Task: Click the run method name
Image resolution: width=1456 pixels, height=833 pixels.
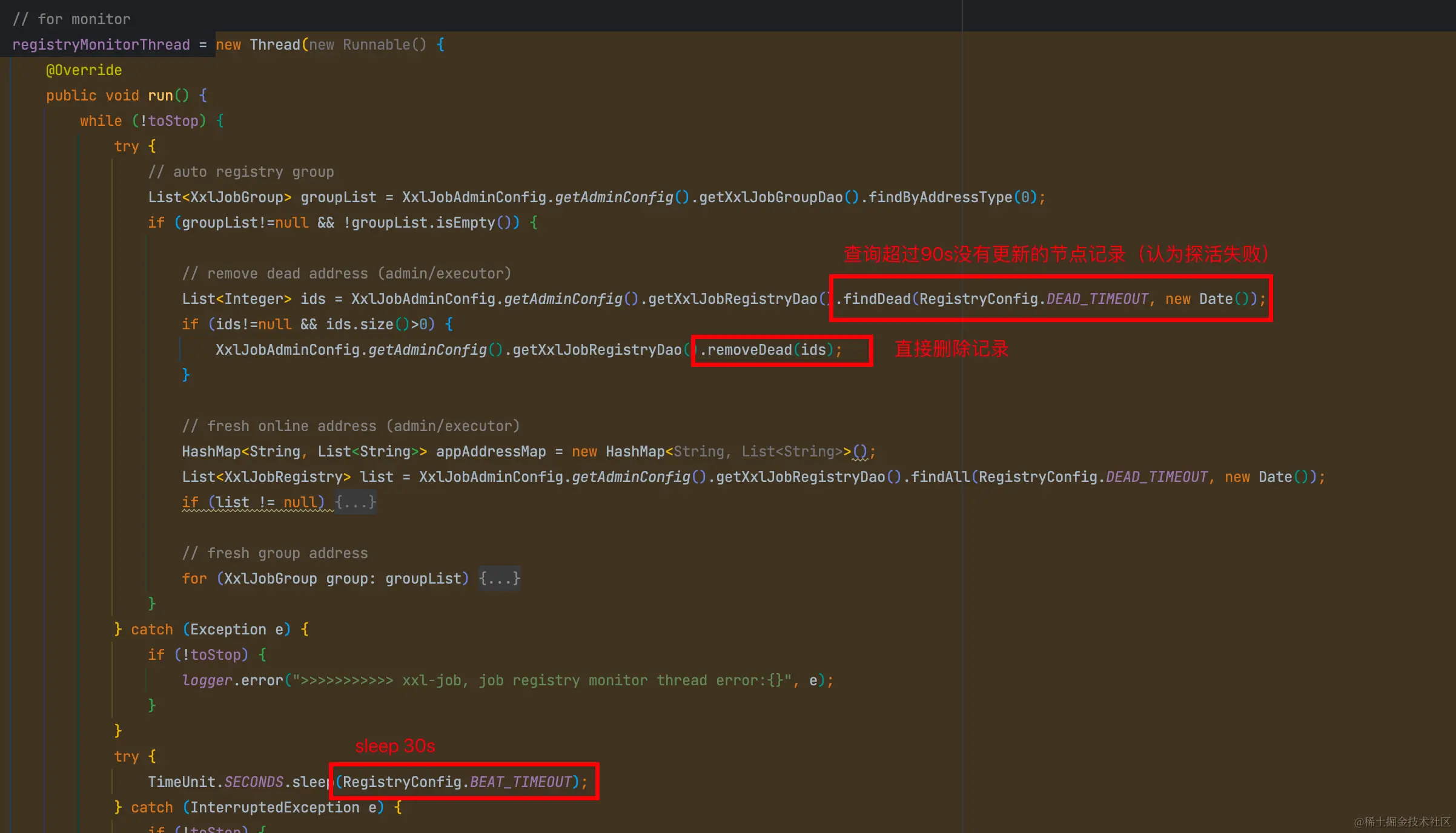Action: 160,96
